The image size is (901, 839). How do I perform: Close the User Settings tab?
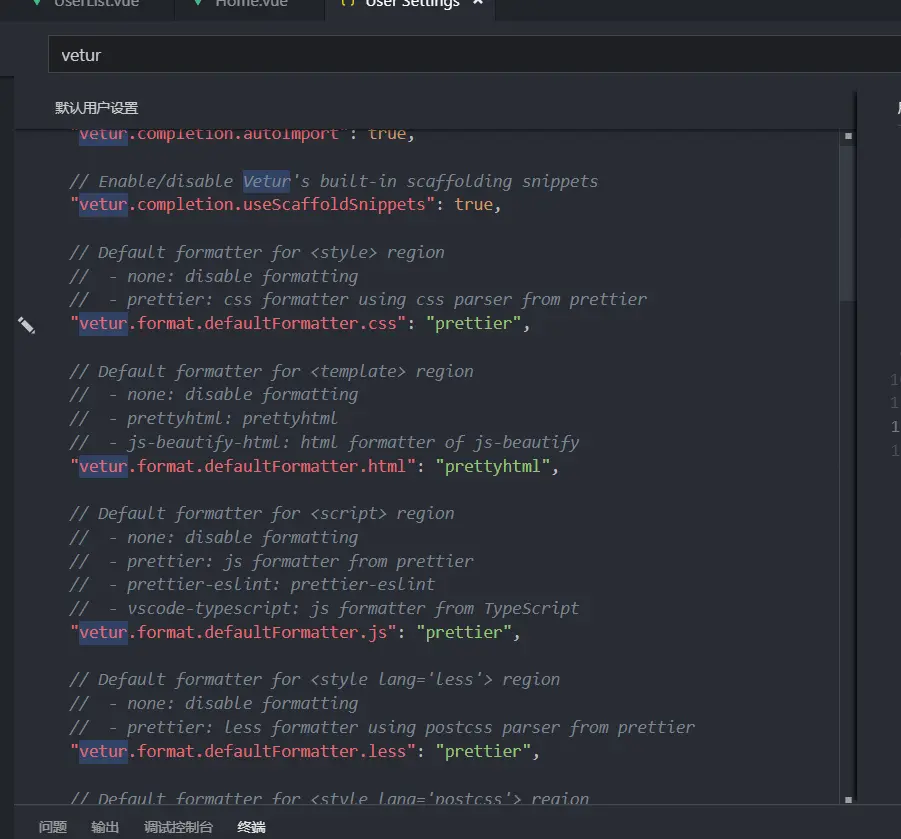click(478, 3)
